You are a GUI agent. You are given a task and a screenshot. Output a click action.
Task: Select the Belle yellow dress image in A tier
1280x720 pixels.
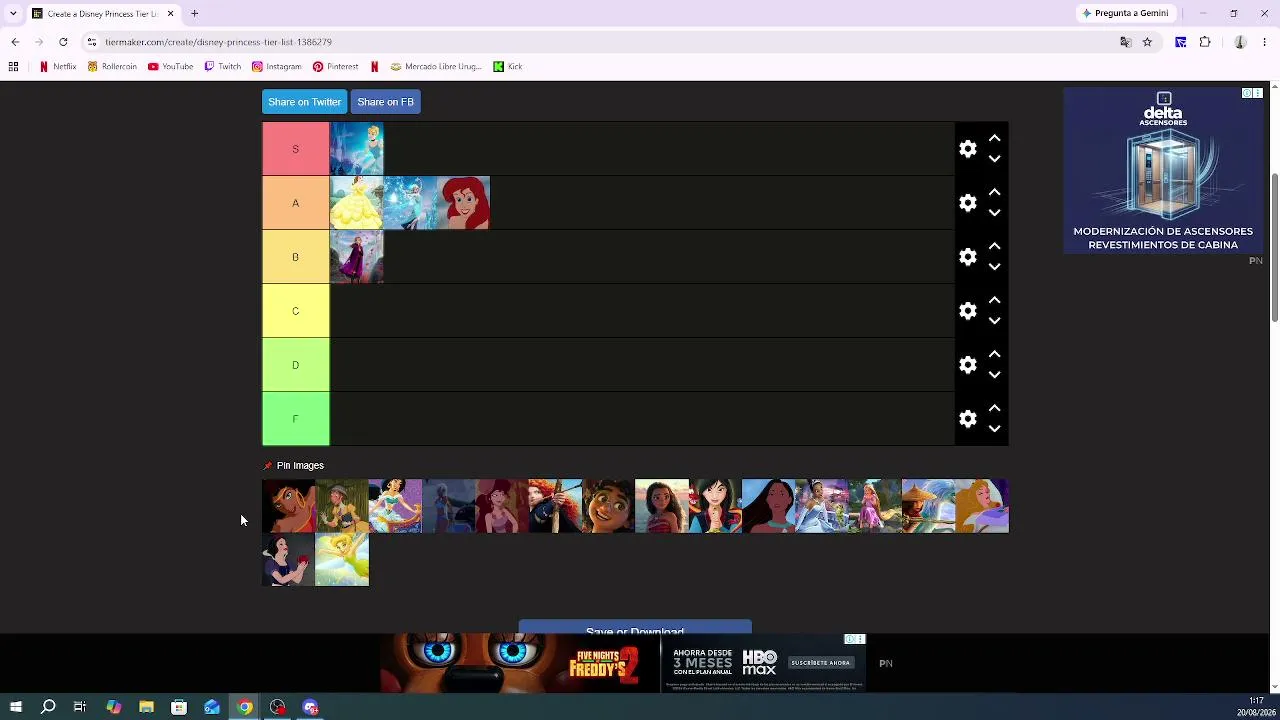click(357, 203)
